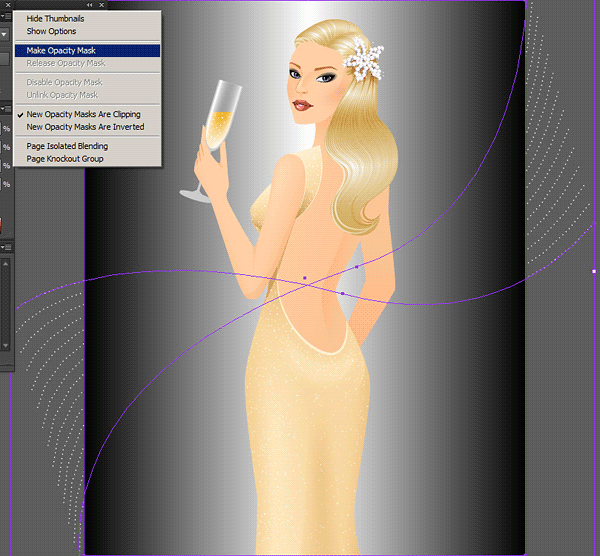The height and width of the screenshot is (556, 600).
Task: Click the greyed Unlink Opacity Mask entry
Action: [x=62, y=95]
